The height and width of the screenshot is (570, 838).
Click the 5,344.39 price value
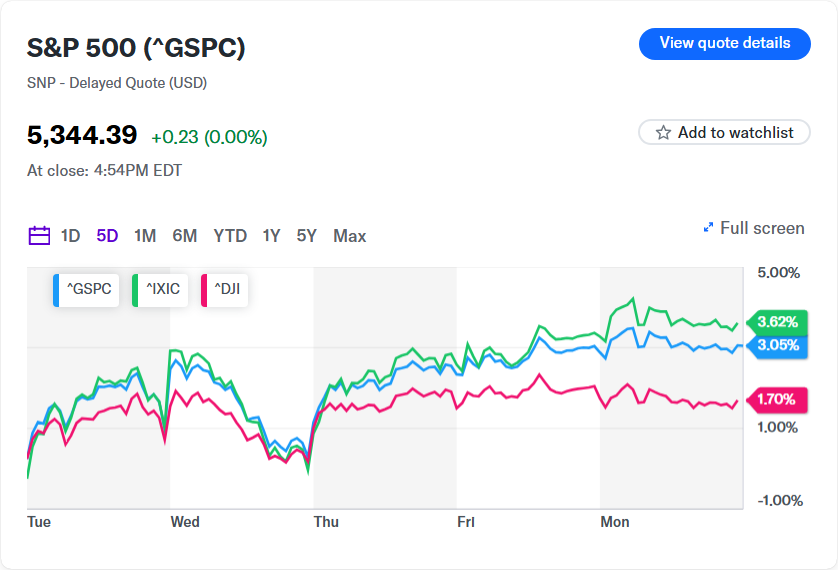pos(82,135)
